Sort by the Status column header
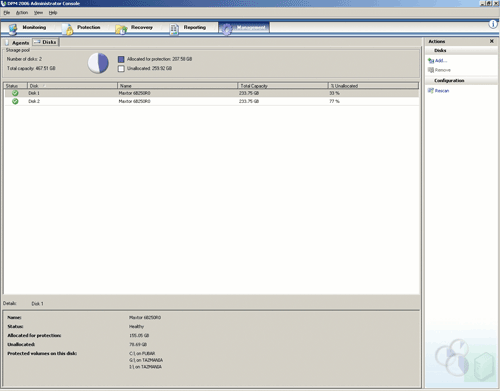Viewport: 500px width, 391px height. point(15,86)
